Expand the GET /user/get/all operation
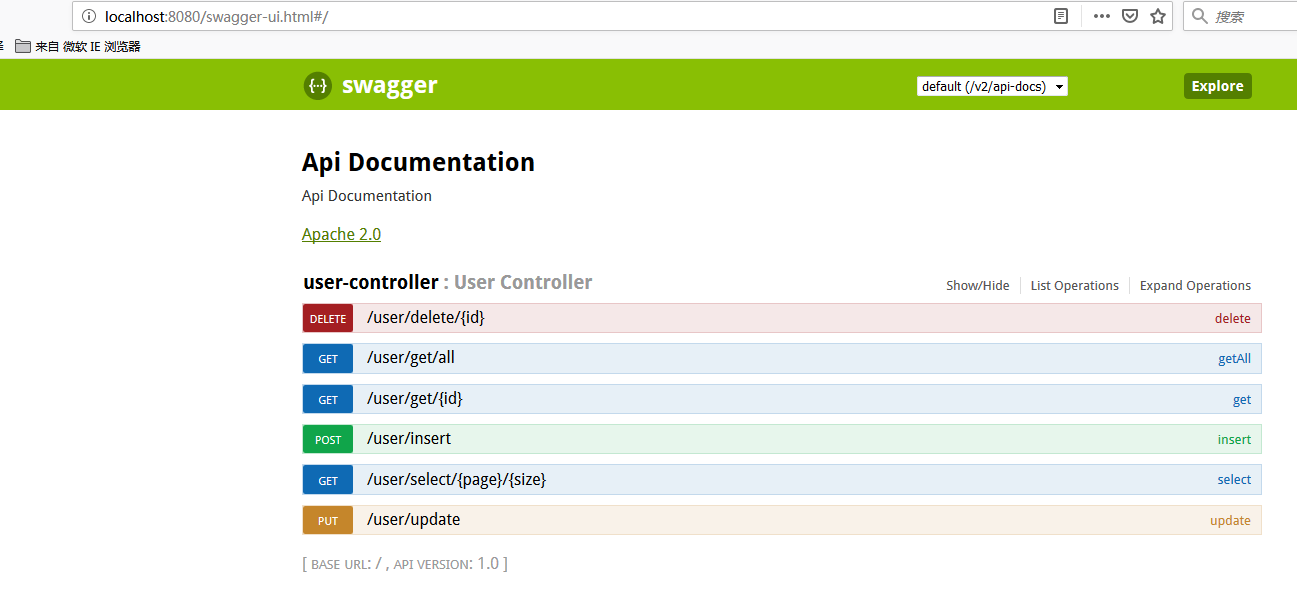The height and width of the screenshot is (607, 1297). coord(781,358)
